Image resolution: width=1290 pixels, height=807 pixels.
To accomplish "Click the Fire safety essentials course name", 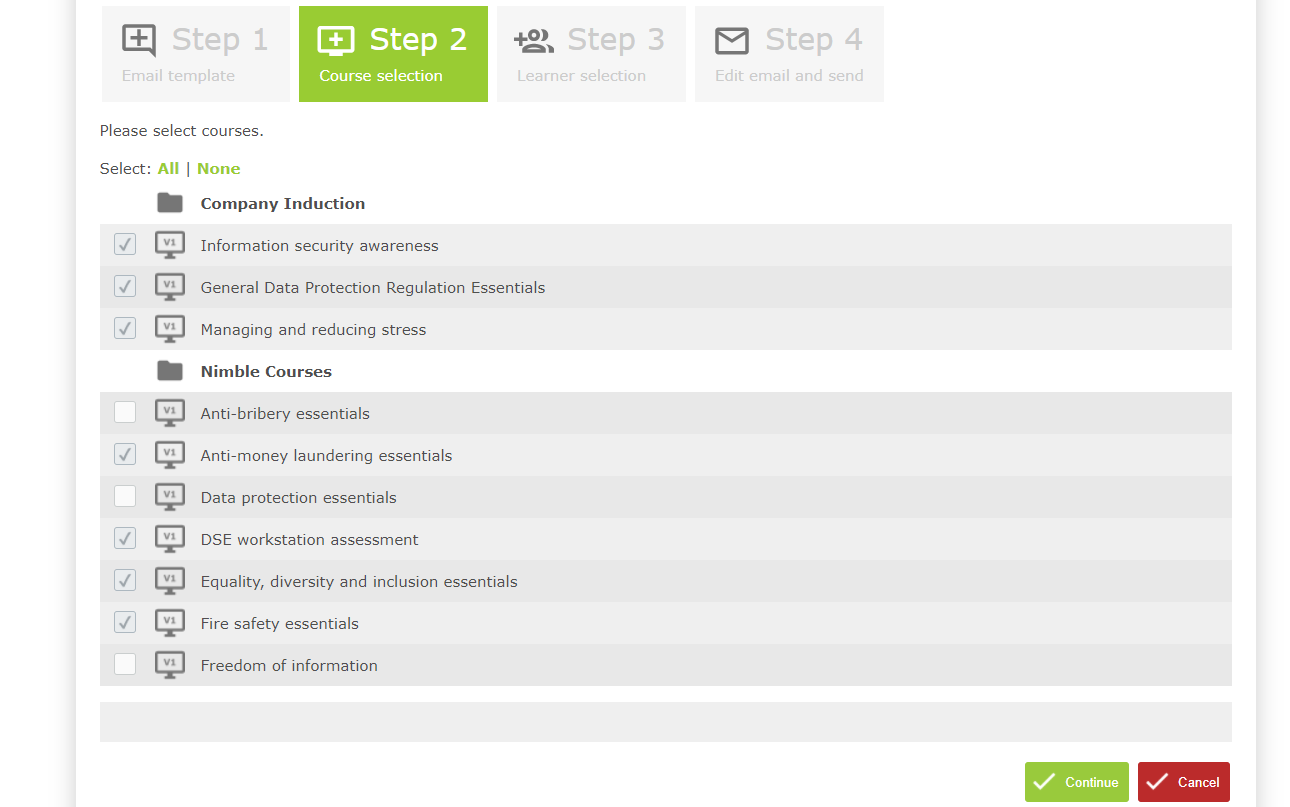I will (280, 624).
